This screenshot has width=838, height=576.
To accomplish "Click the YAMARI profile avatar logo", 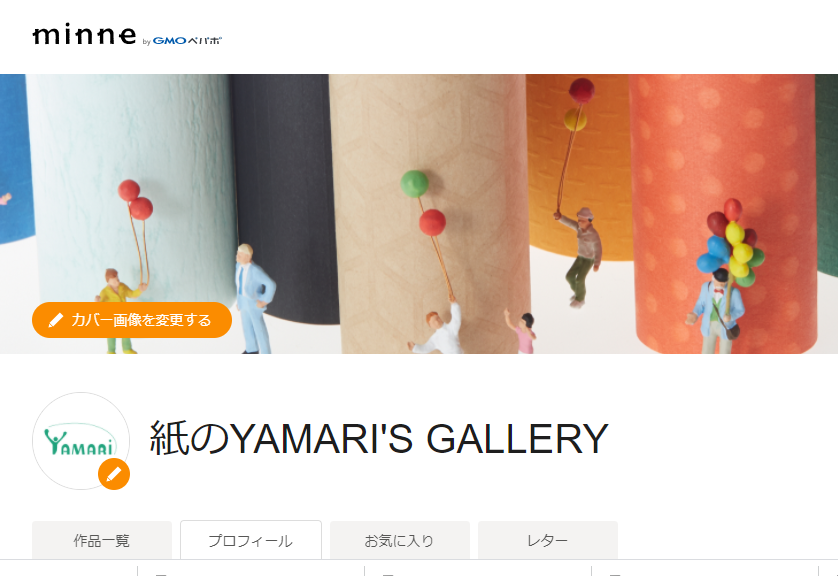I will point(81,441).
